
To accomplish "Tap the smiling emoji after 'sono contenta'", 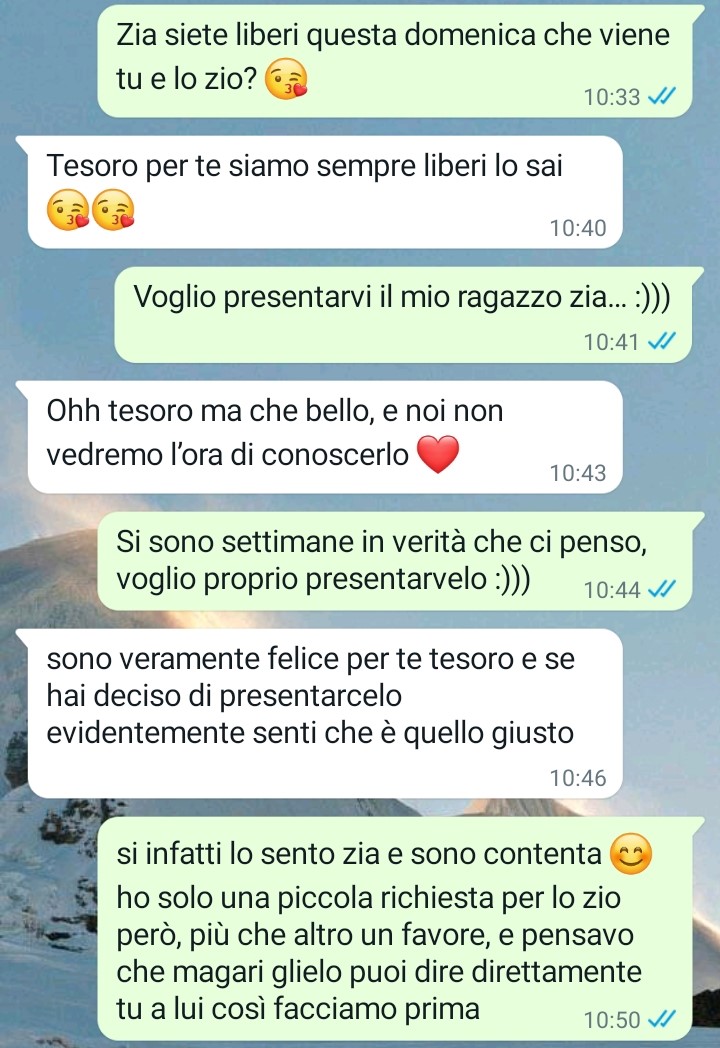I will 630,854.
